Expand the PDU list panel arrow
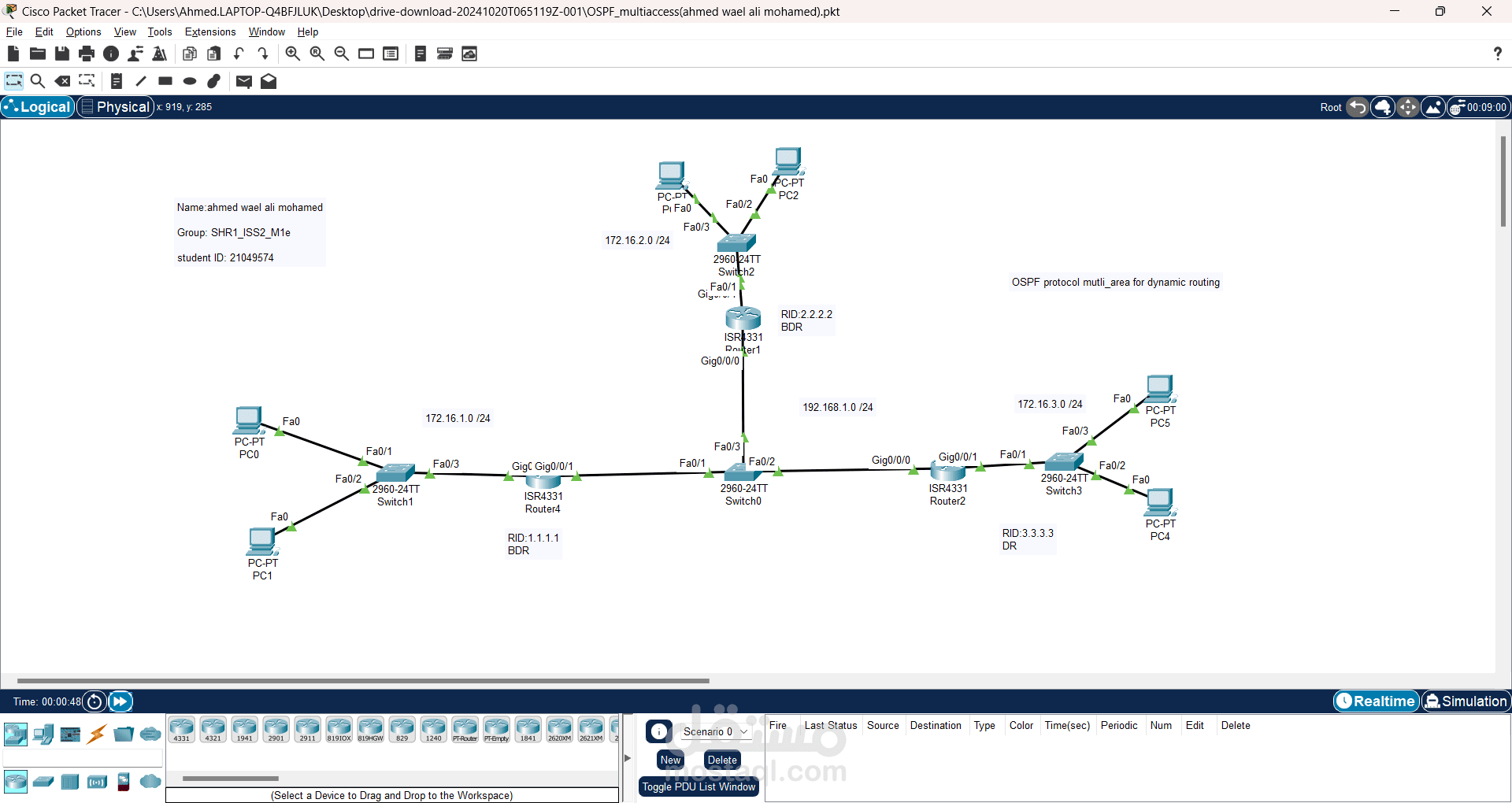The width and height of the screenshot is (1512, 803). click(x=628, y=758)
